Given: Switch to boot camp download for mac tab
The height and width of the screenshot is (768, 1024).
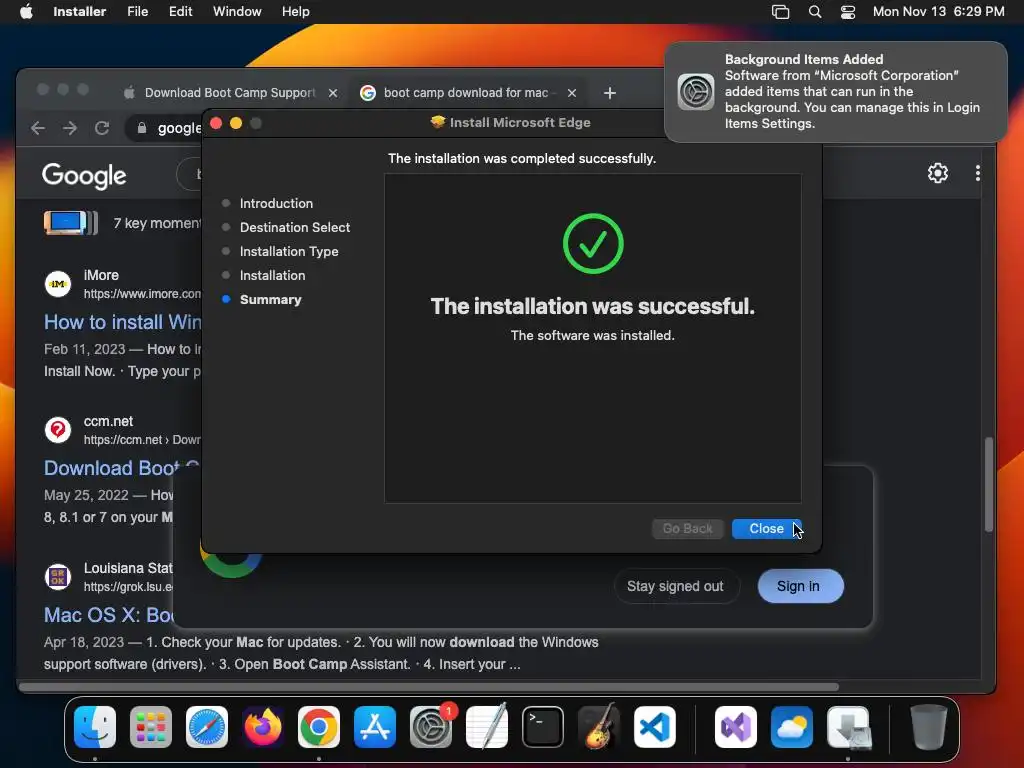Looking at the screenshot, I should [x=466, y=93].
